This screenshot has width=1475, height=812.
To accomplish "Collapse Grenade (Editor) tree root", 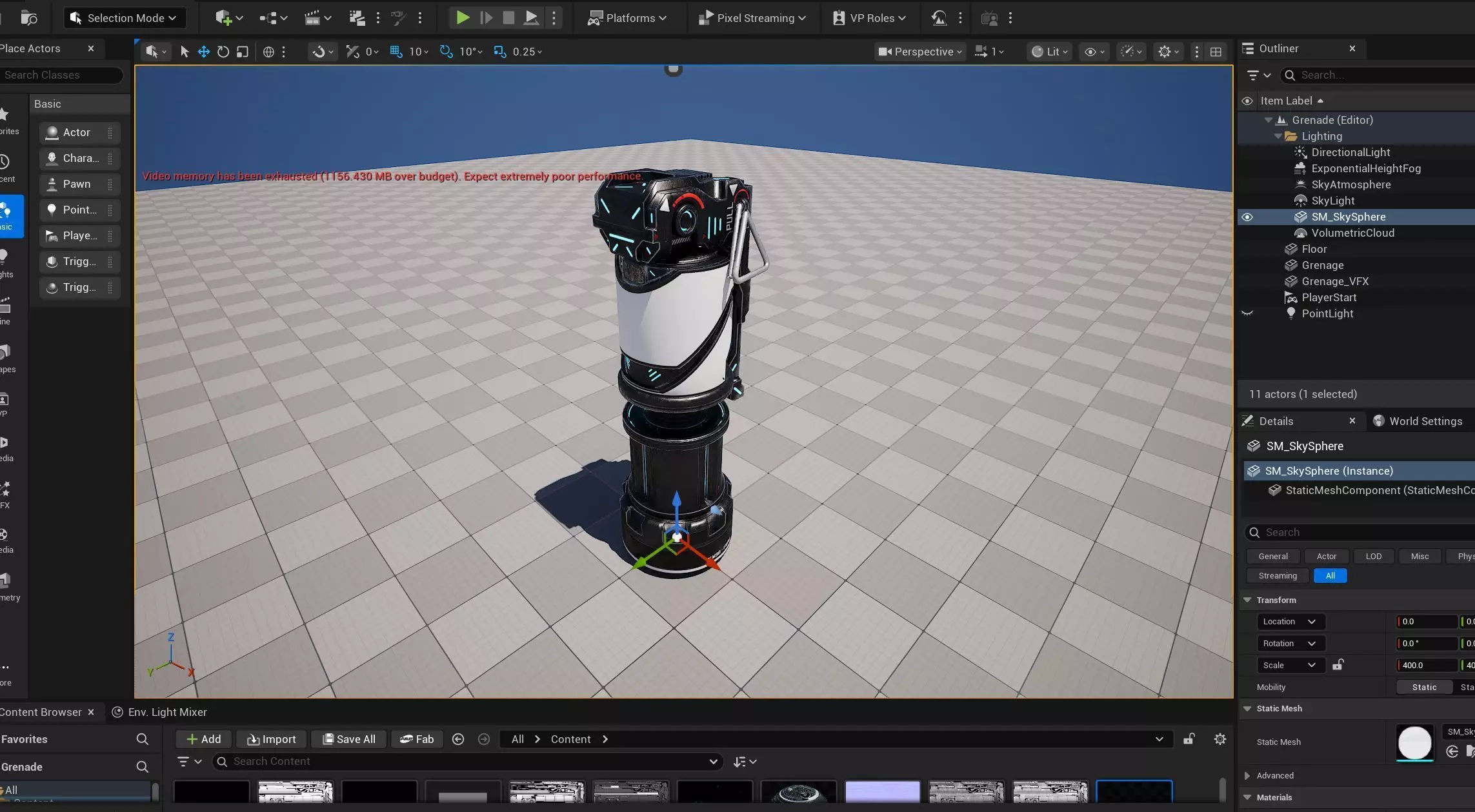I will pyautogui.click(x=1269, y=120).
